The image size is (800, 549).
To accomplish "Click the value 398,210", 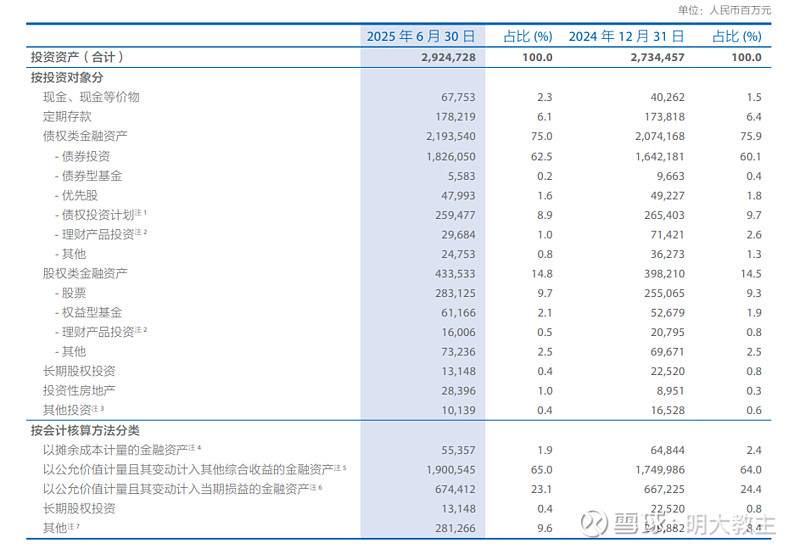I will [664, 273].
